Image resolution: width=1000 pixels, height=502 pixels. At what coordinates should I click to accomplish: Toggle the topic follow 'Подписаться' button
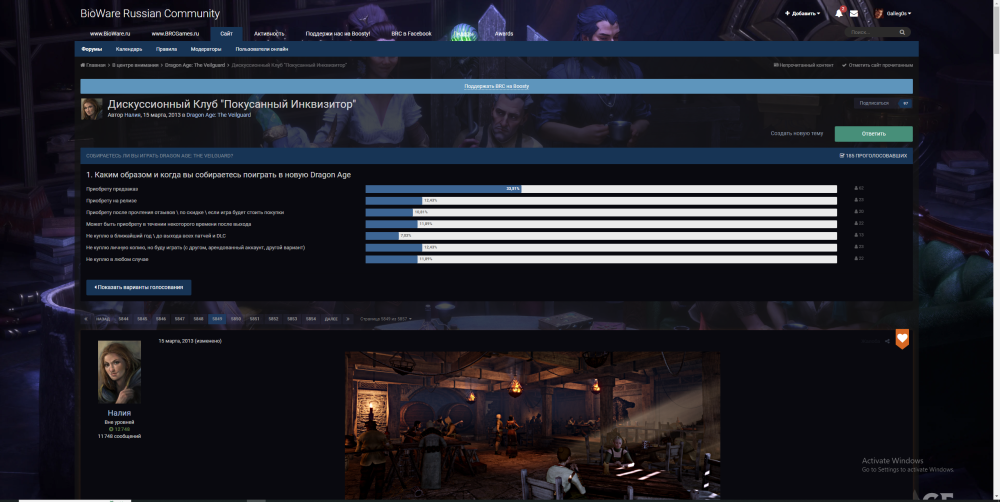coord(883,103)
